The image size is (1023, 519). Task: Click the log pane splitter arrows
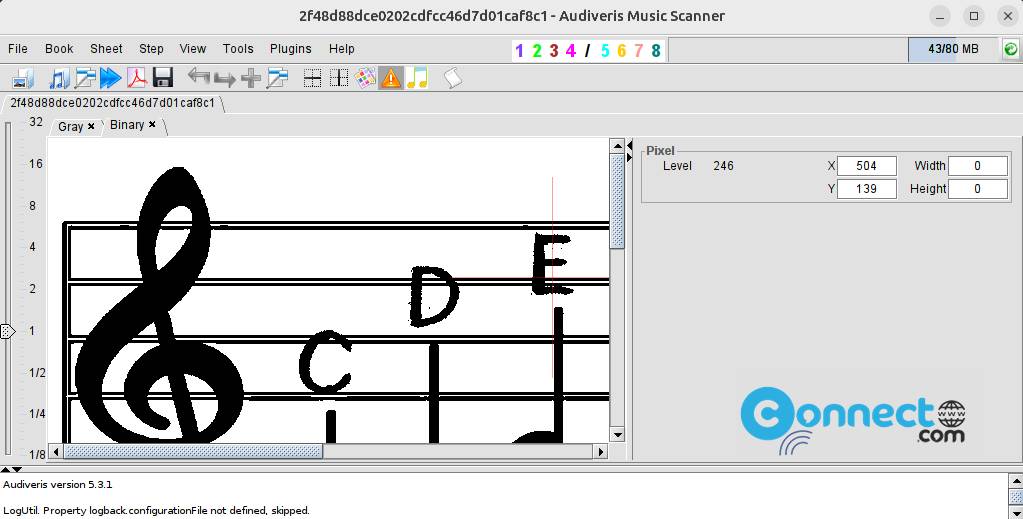point(12,469)
